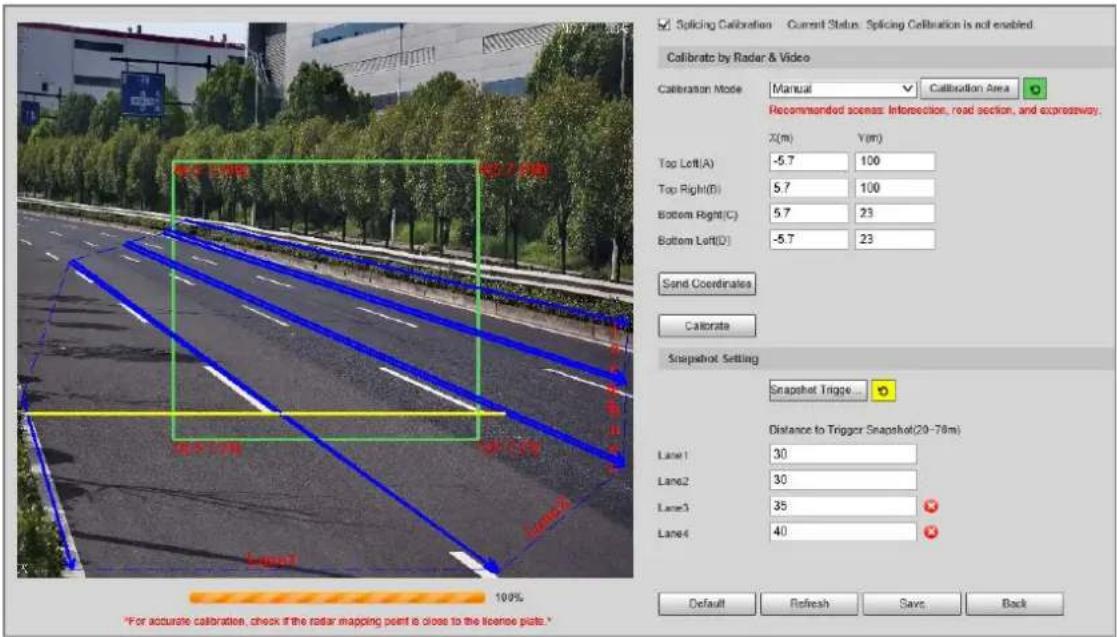Click the red Recommended scenes text
Viewport: 1117px width, 637px height.
(x=935, y=110)
